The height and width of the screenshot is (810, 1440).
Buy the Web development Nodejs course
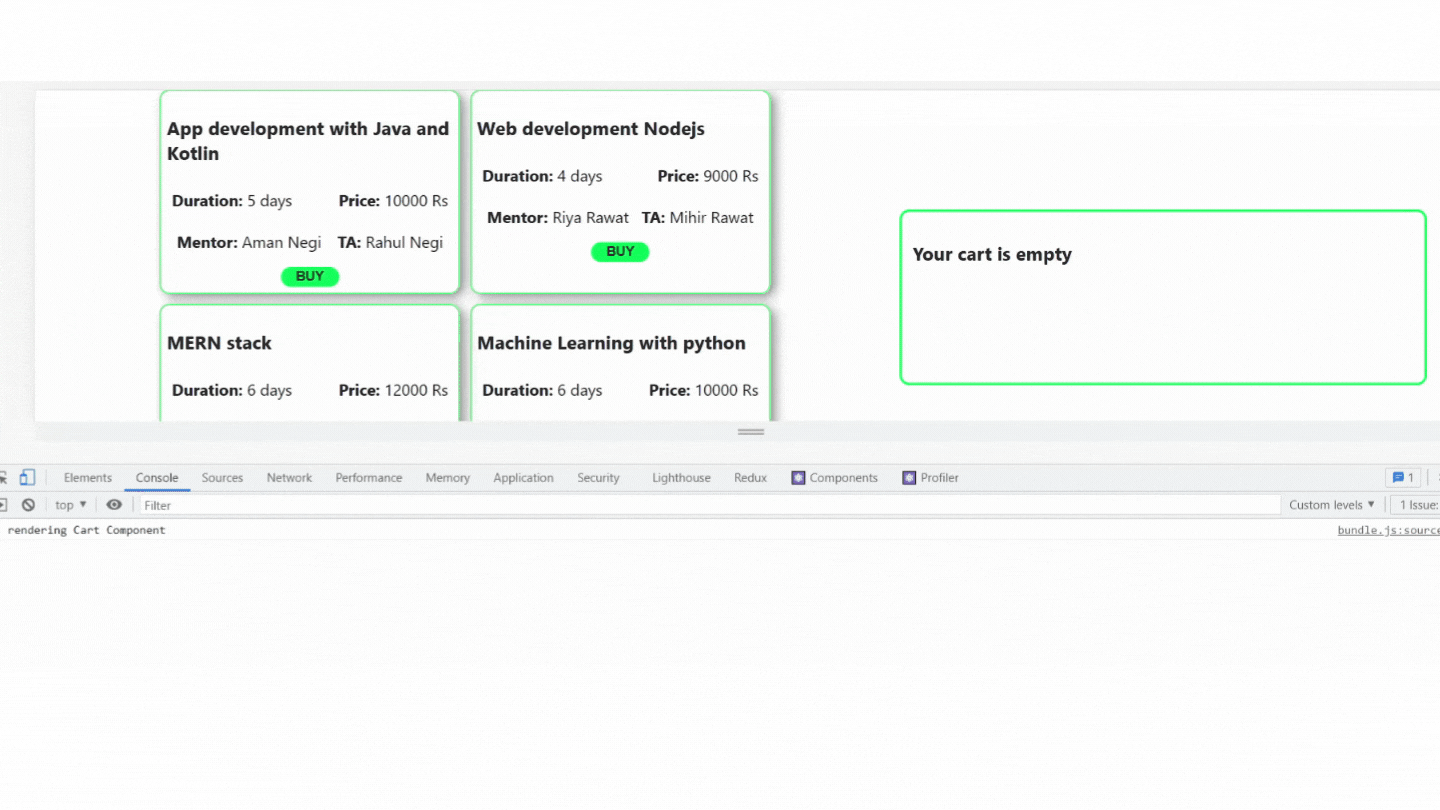pyautogui.click(x=620, y=252)
